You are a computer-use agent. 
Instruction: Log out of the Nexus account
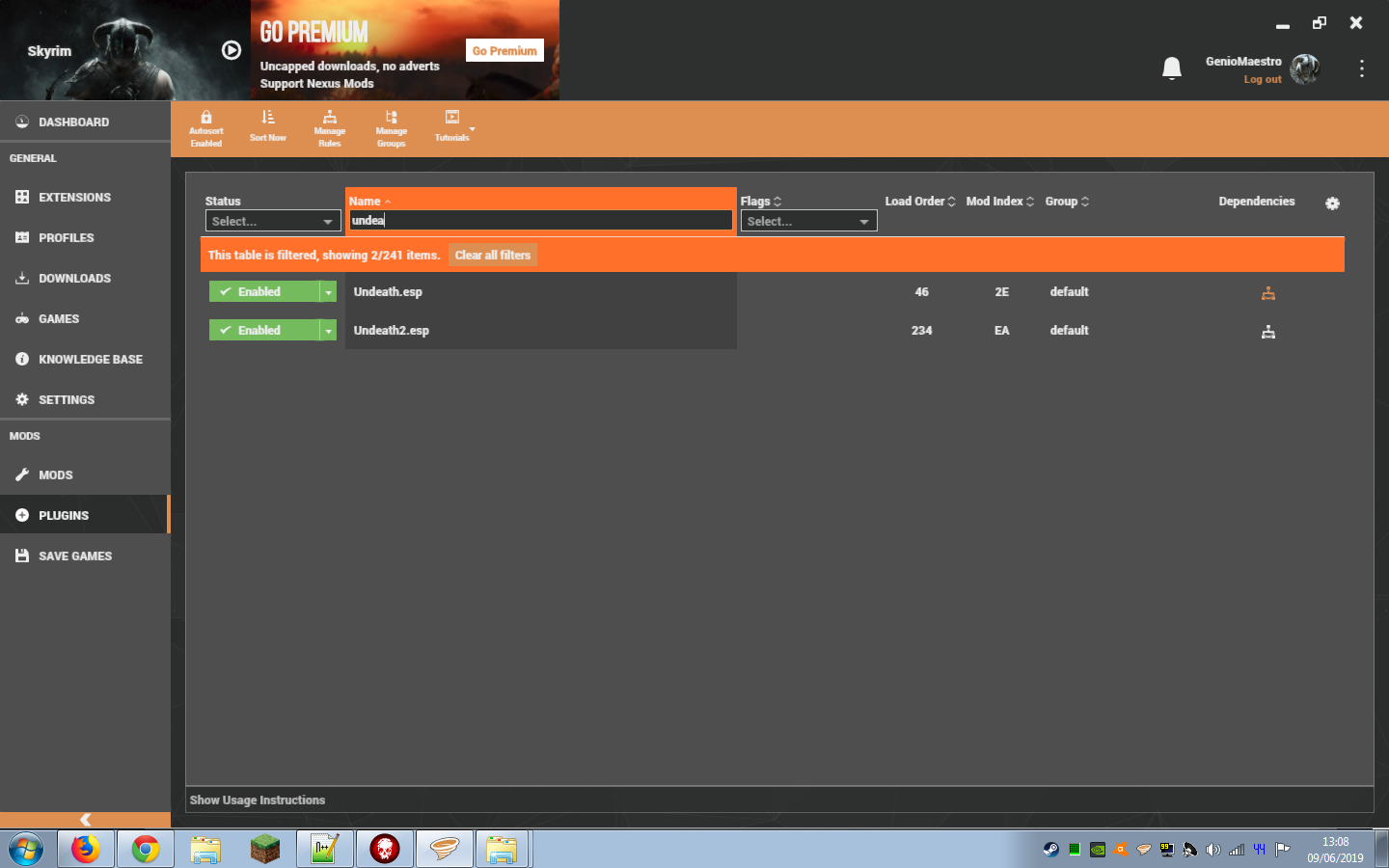[1263, 79]
